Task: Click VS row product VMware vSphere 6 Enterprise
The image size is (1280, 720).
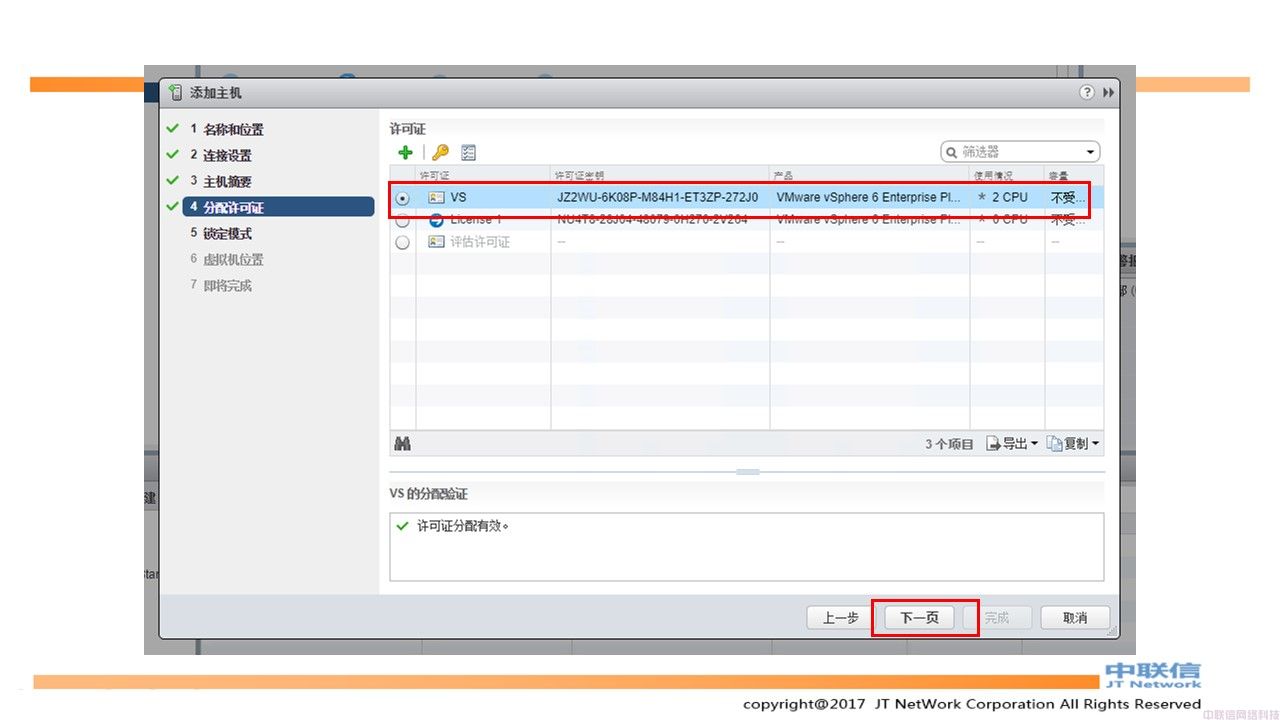Action: click(x=869, y=198)
